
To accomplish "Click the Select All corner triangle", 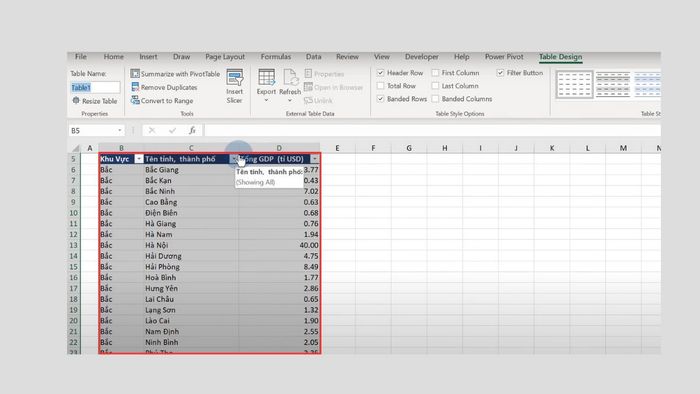I will (x=76, y=148).
